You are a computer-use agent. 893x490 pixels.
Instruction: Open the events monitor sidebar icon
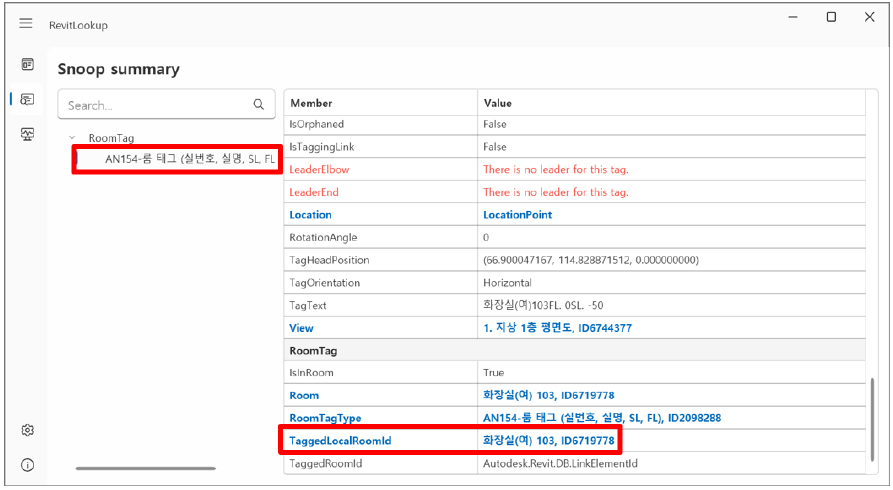27,134
